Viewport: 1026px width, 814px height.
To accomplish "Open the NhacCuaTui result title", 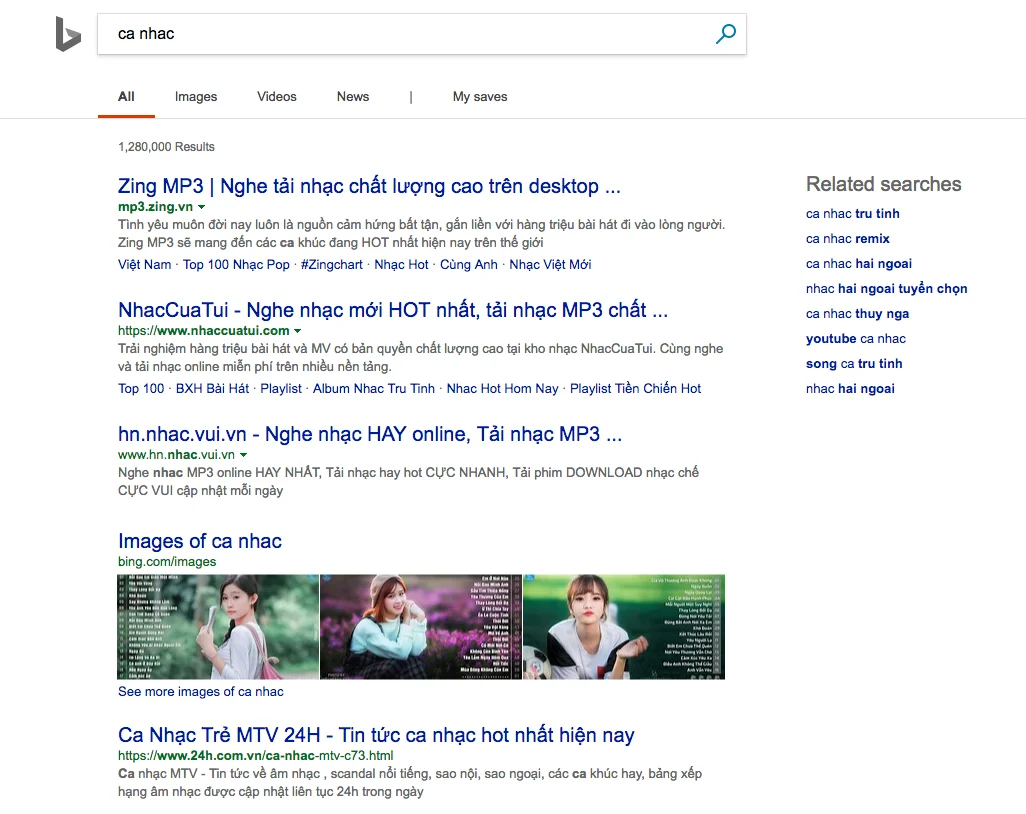I will coord(393,310).
